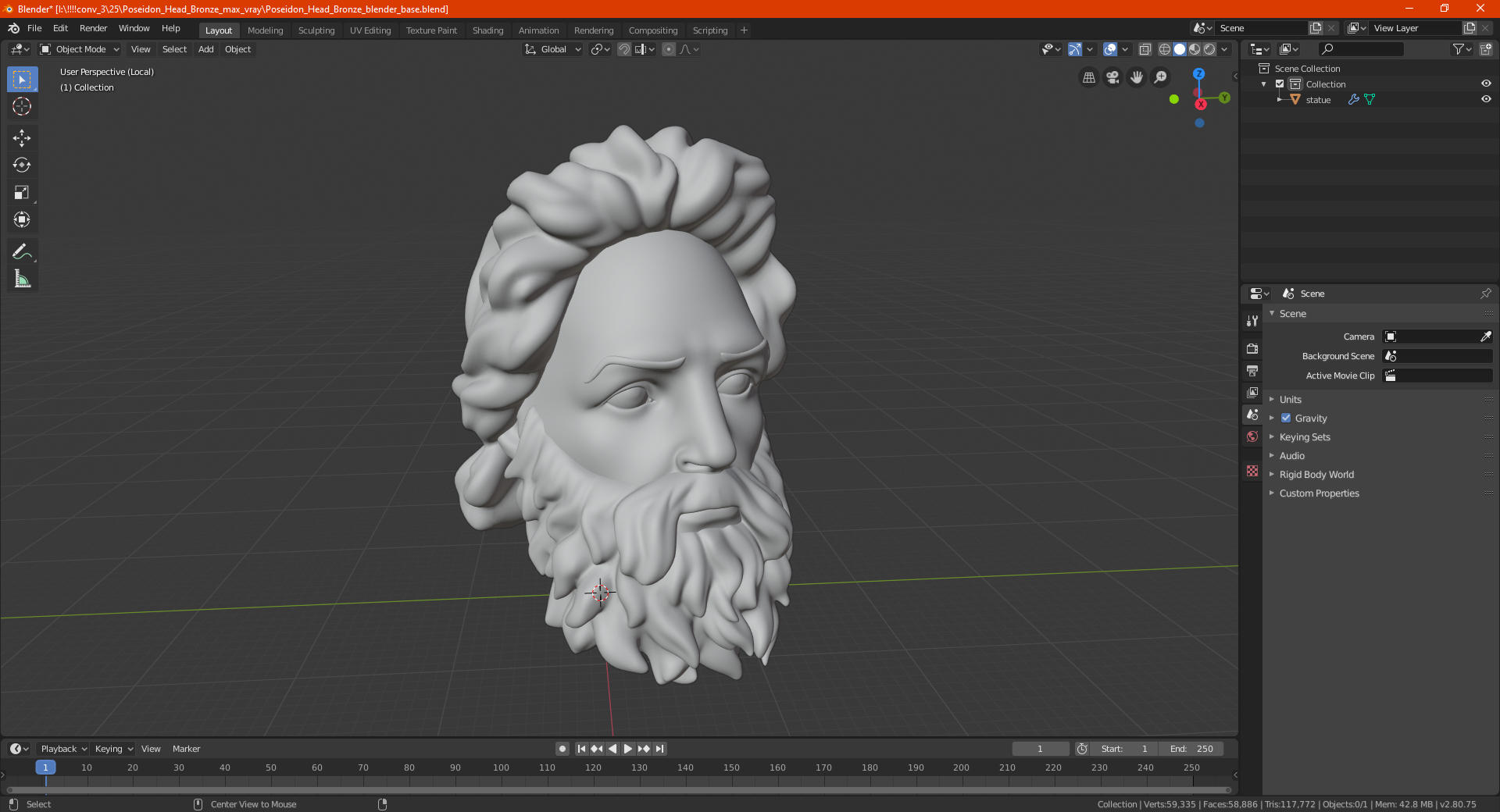Switch to the Sculpting workspace tab

tap(316, 30)
